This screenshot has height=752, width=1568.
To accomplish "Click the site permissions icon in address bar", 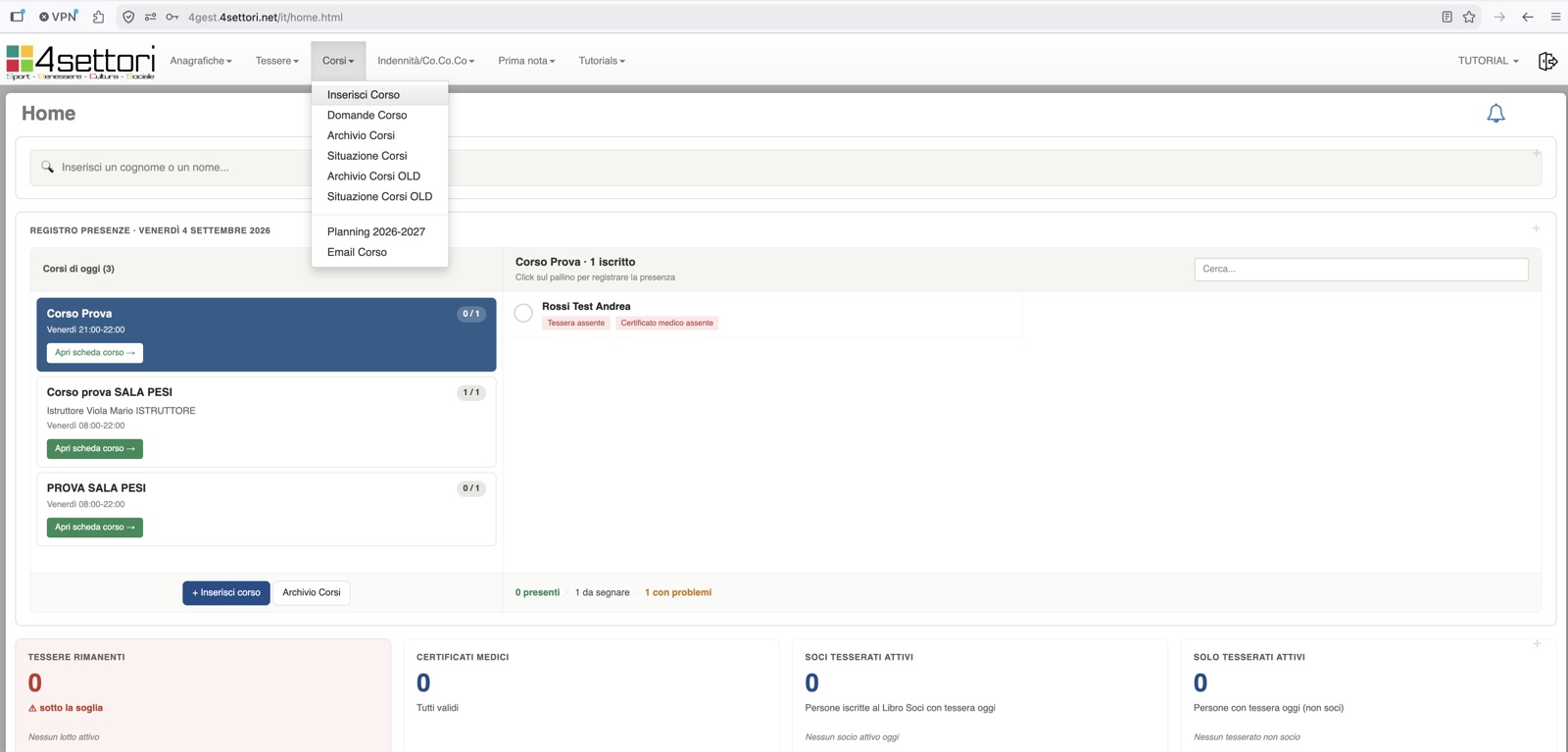I will click(150, 17).
